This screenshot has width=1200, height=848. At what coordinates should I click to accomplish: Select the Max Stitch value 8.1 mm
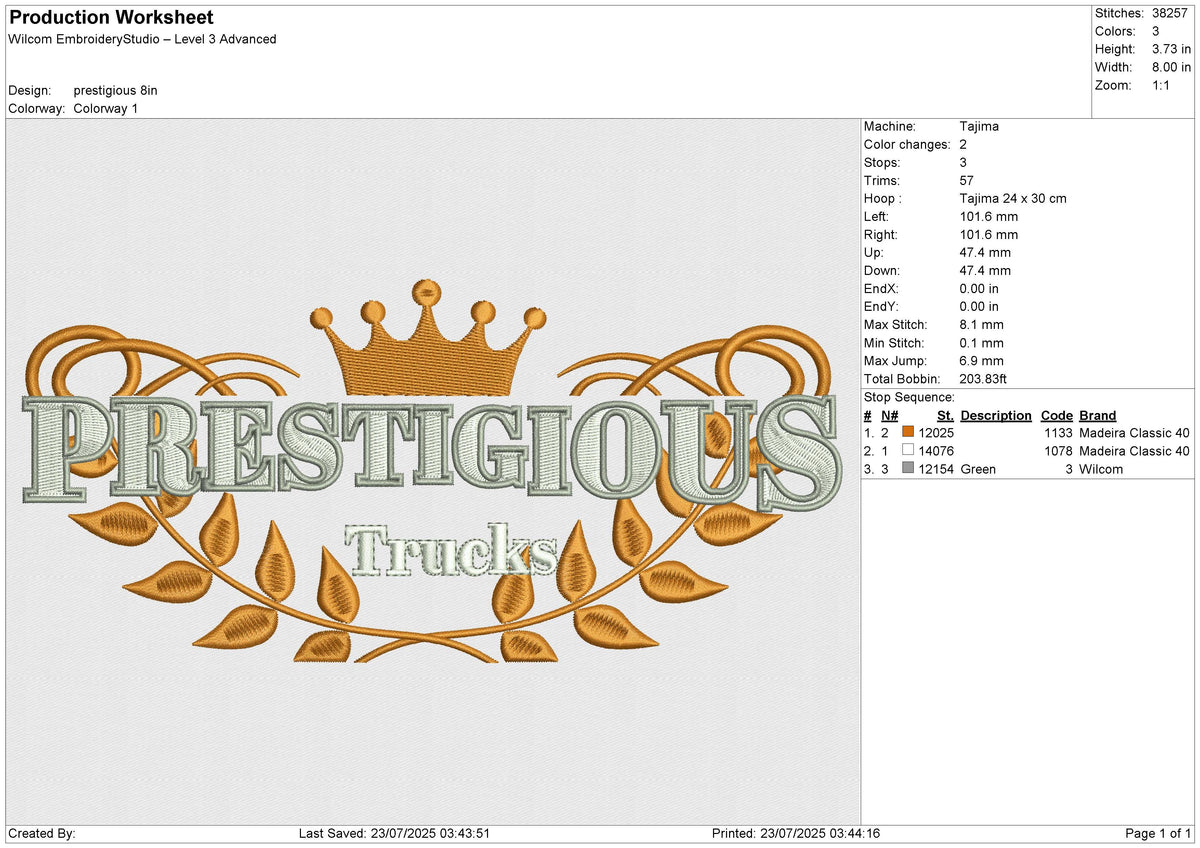[x=981, y=324]
